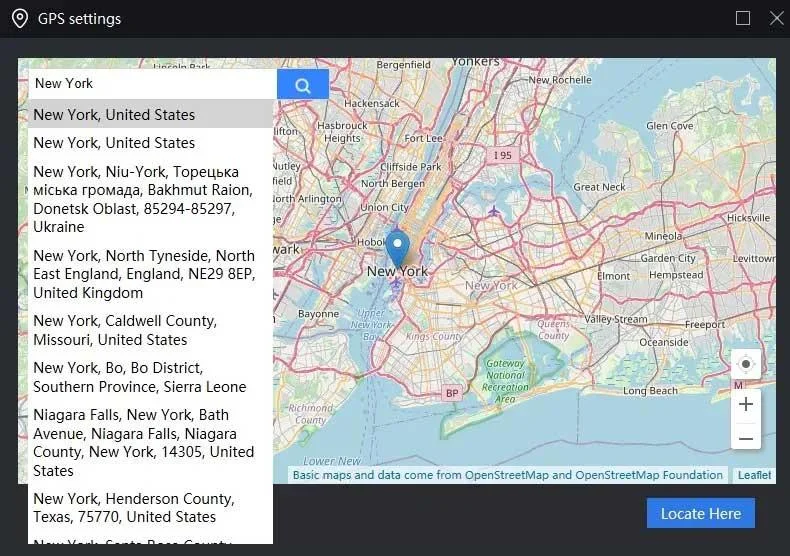Pick the New York, Donetsk Oblast, Ukraine suggestion
790x556 pixels.
point(150,199)
